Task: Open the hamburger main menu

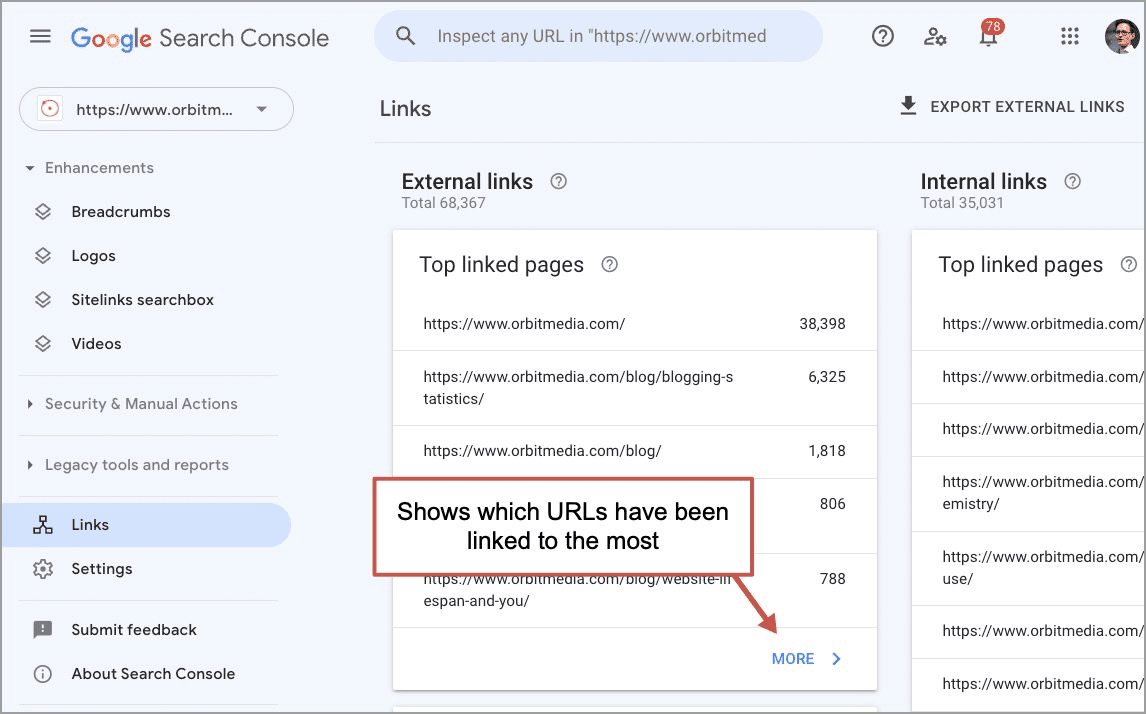Action: pyautogui.click(x=40, y=37)
